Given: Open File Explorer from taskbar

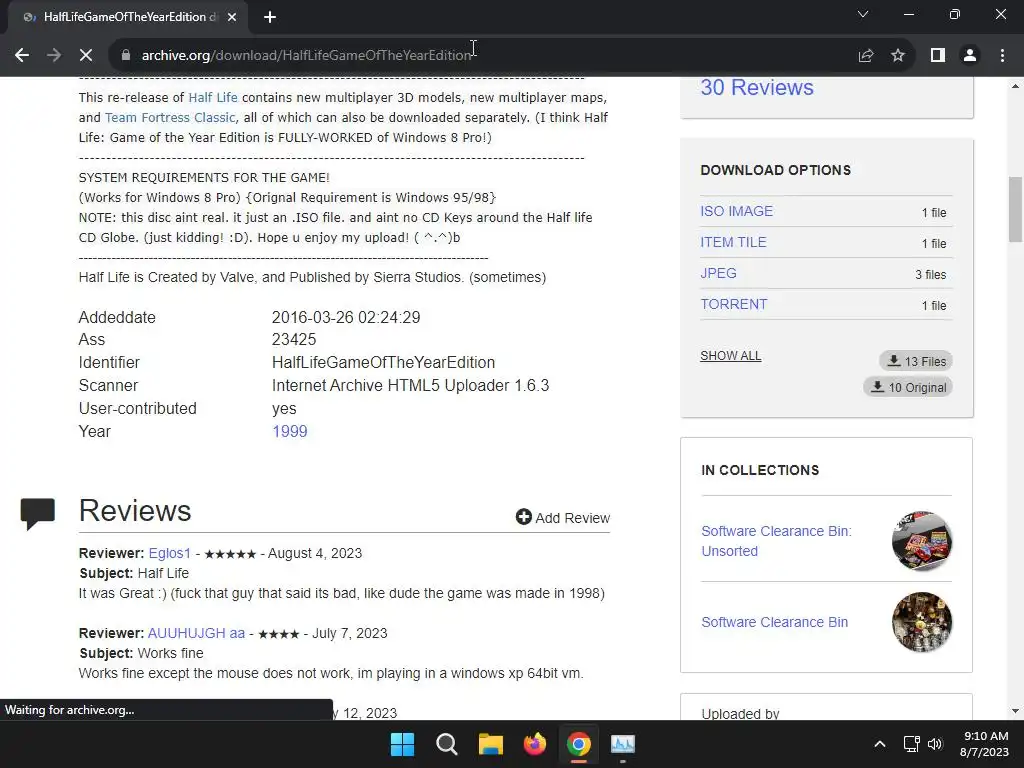Looking at the screenshot, I should click(x=490, y=744).
